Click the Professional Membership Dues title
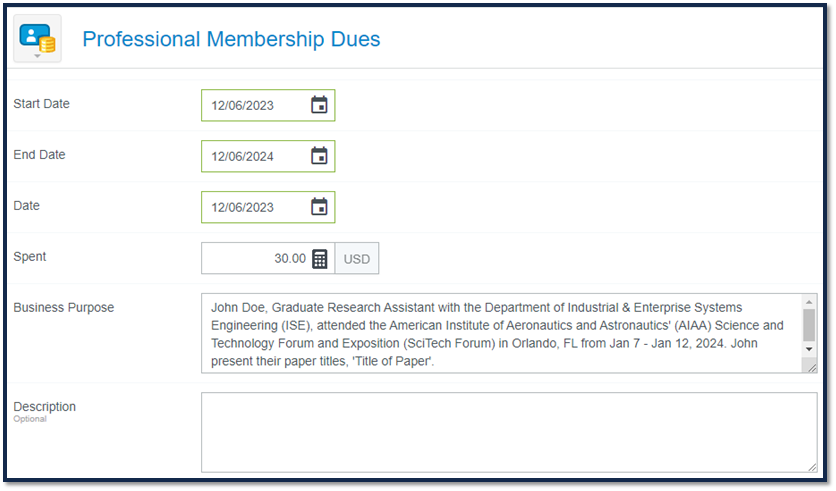 click(x=231, y=39)
